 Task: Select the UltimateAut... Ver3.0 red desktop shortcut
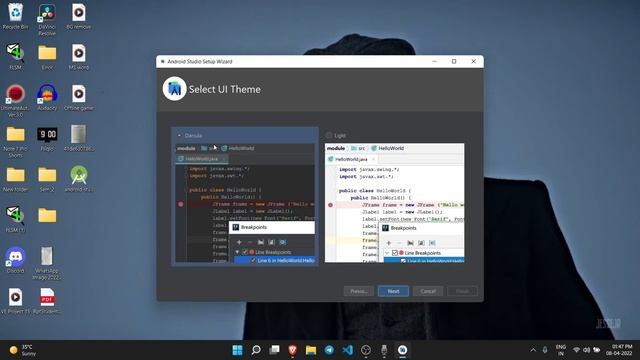click(16, 101)
